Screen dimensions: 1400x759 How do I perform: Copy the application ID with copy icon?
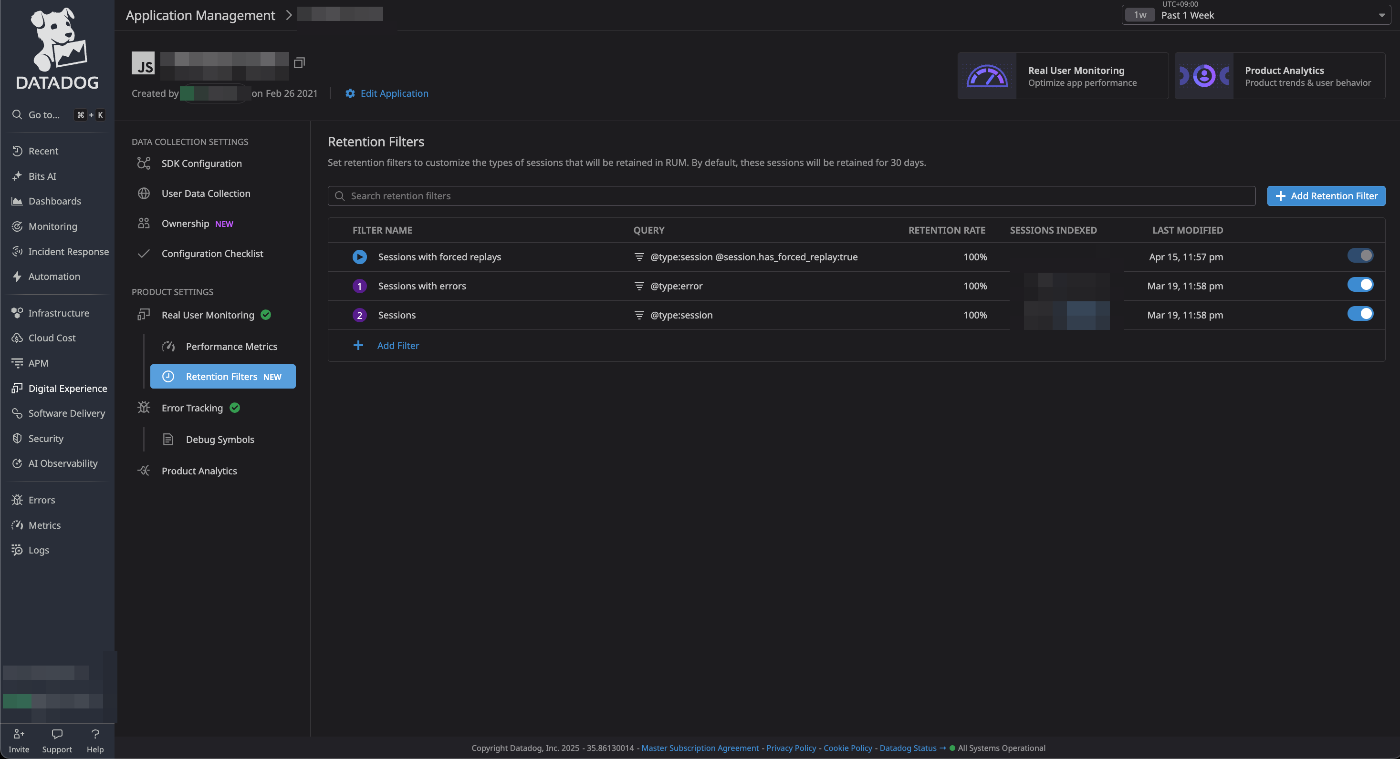coord(299,63)
